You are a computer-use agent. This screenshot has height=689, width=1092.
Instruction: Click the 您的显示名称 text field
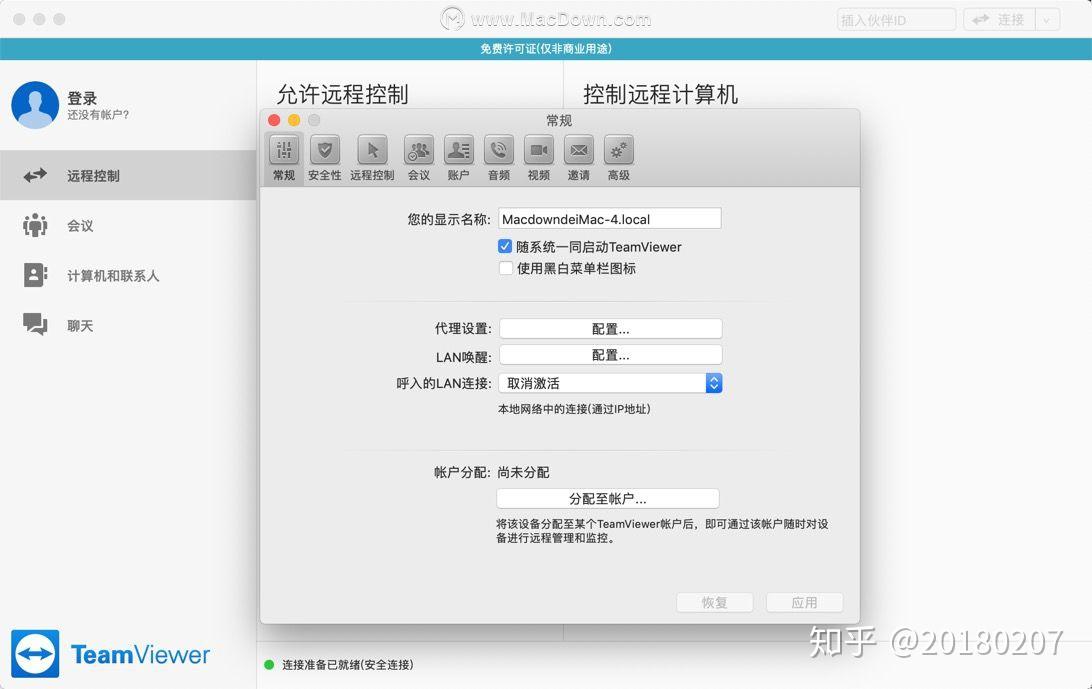[x=611, y=218]
